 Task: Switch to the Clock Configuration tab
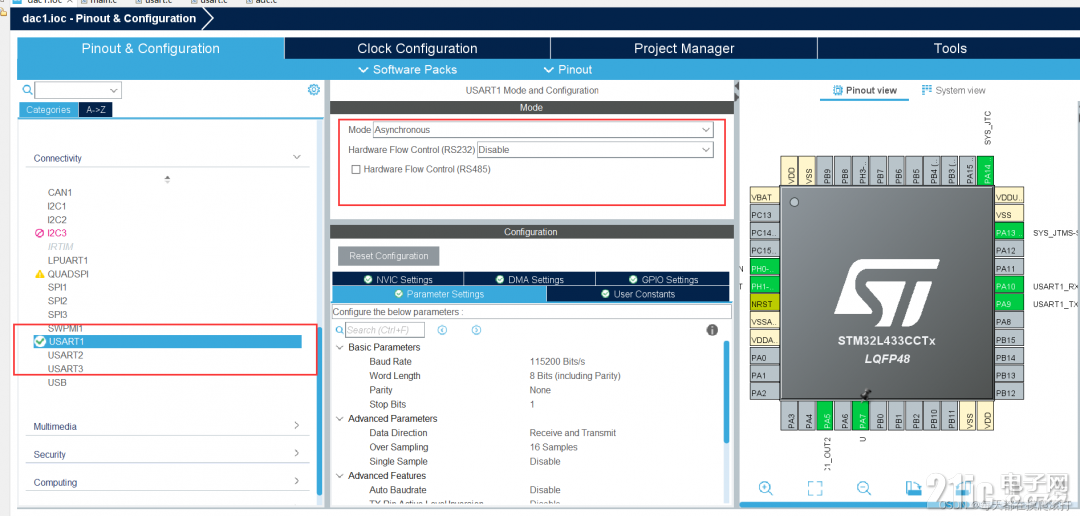[x=417, y=48]
